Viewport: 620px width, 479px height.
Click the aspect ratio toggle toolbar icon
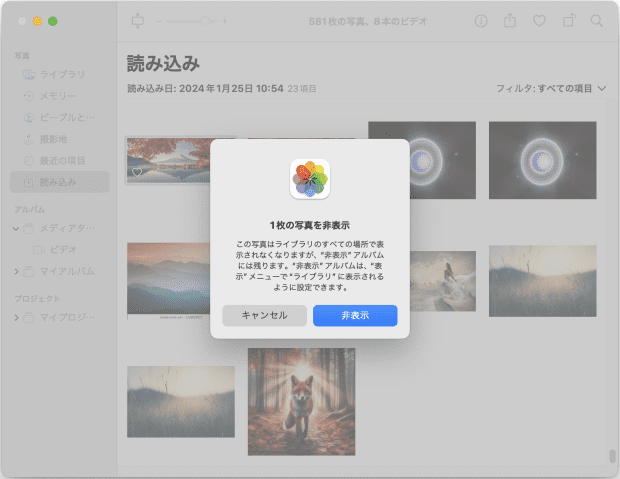(x=138, y=21)
